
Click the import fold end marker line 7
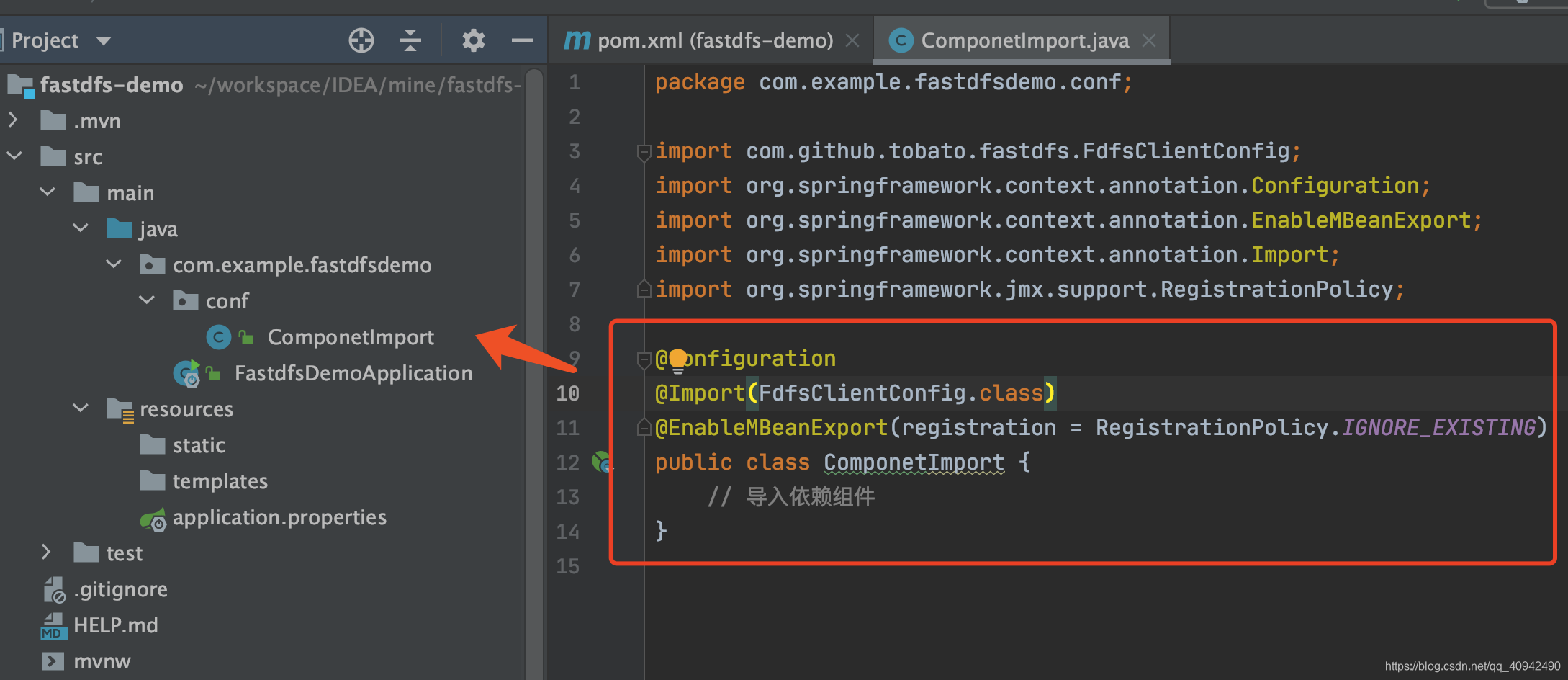click(x=644, y=289)
